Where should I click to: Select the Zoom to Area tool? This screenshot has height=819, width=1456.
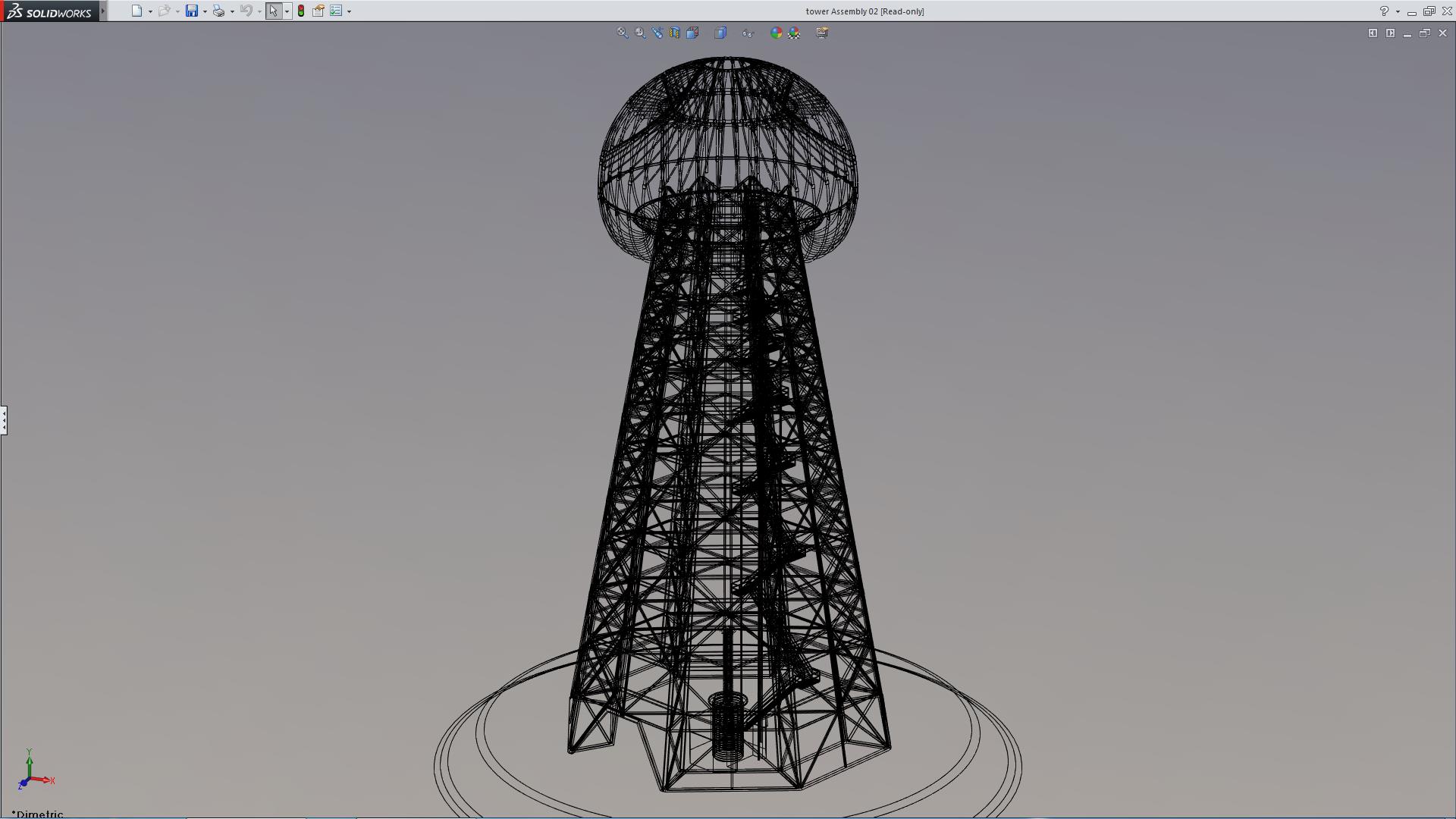(640, 33)
